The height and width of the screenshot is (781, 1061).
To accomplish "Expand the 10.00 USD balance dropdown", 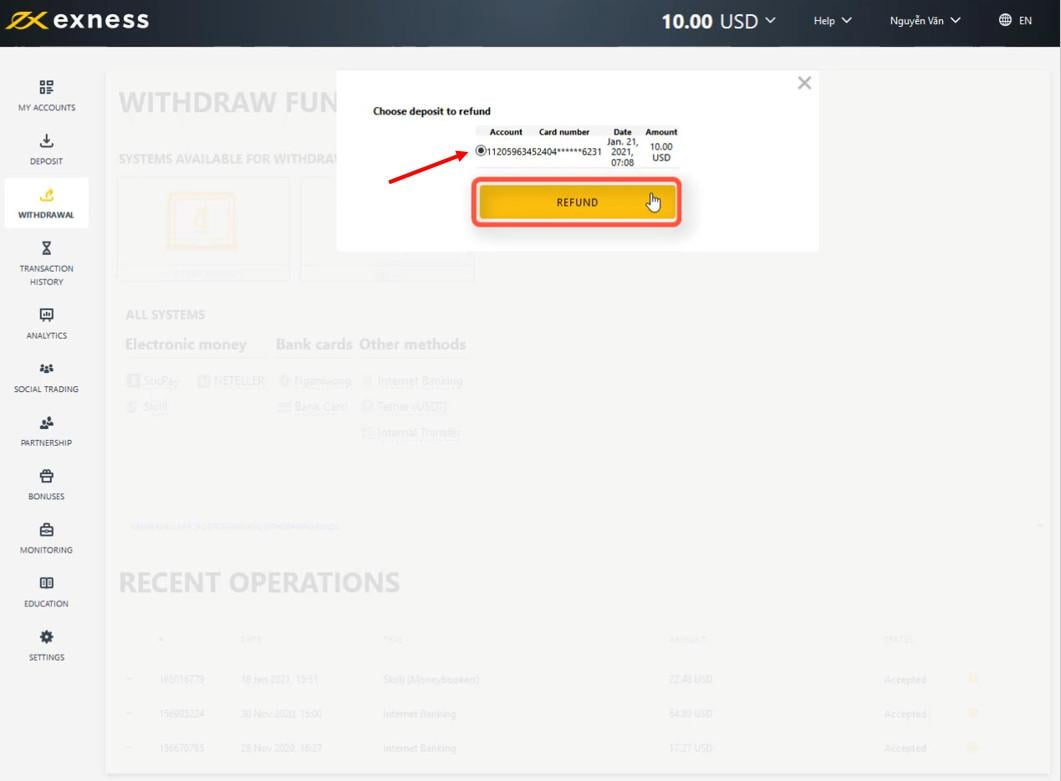I will [718, 21].
